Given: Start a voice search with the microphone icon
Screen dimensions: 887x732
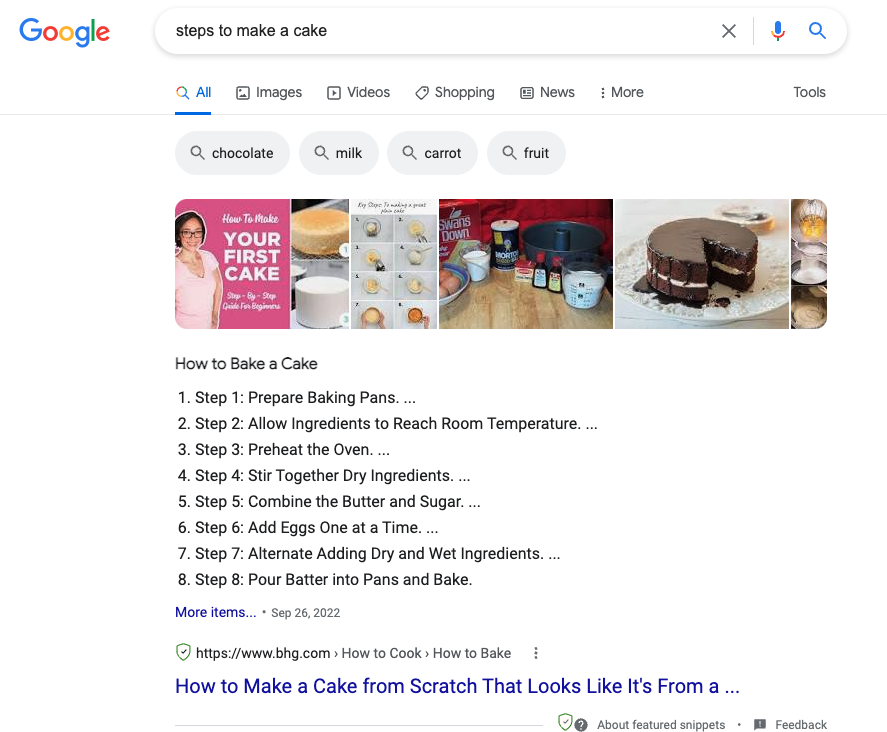Looking at the screenshot, I should pyautogui.click(x=778, y=31).
